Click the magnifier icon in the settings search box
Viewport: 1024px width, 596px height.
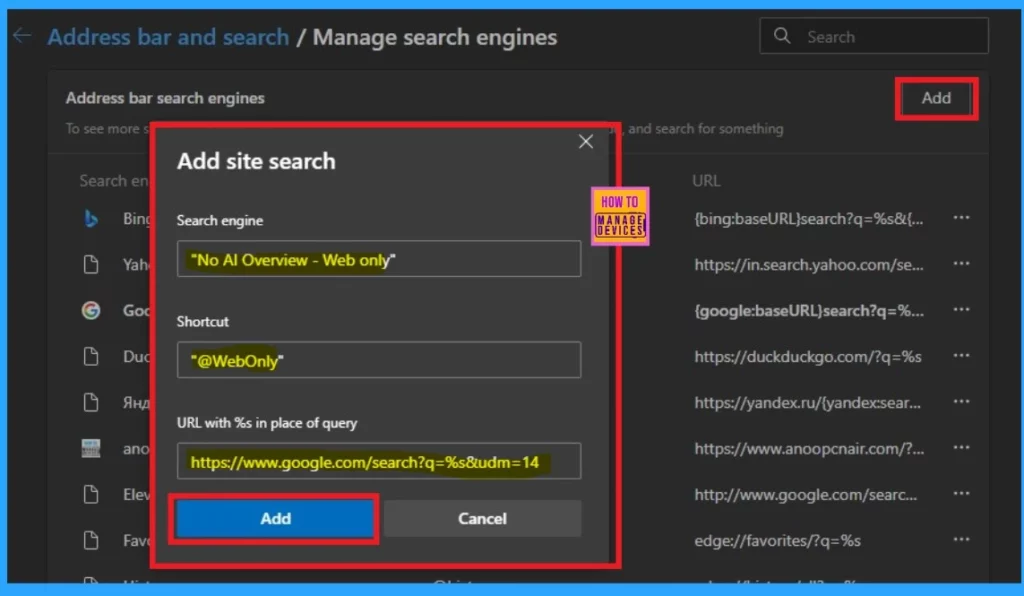pos(782,36)
